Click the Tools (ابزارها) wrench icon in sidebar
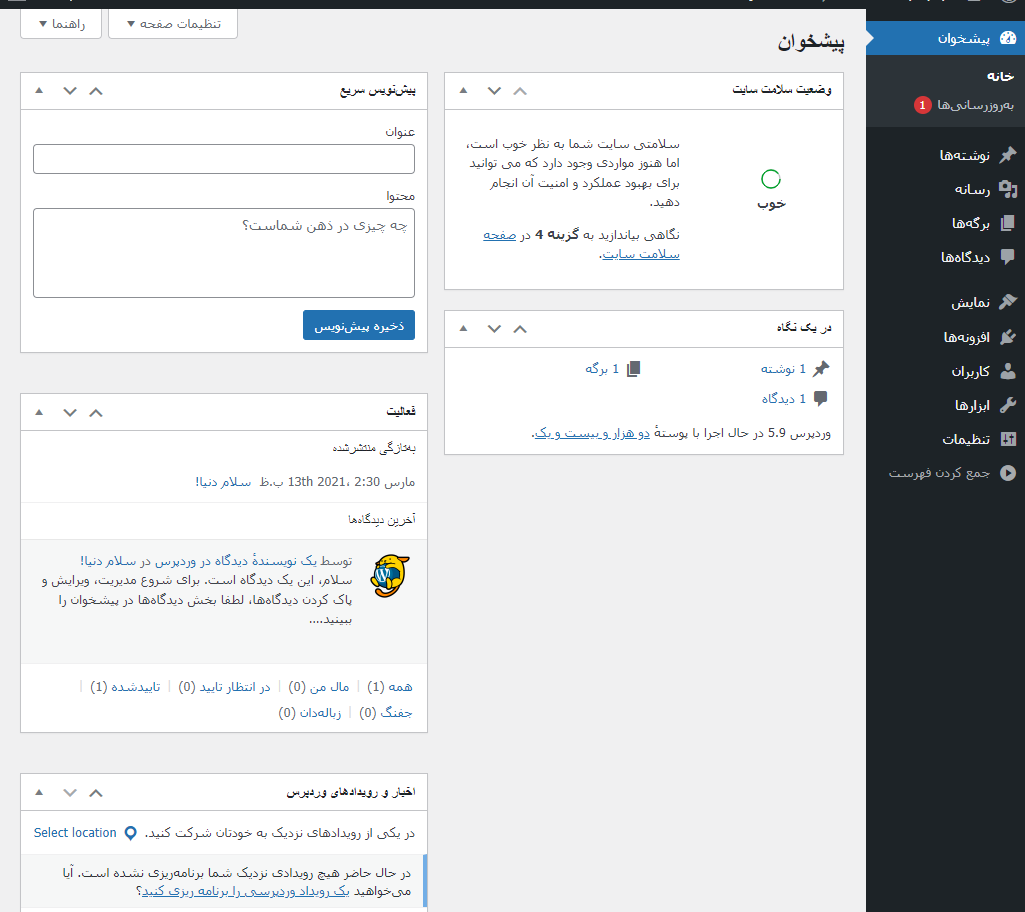1025x912 pixels. point(1008,405)
